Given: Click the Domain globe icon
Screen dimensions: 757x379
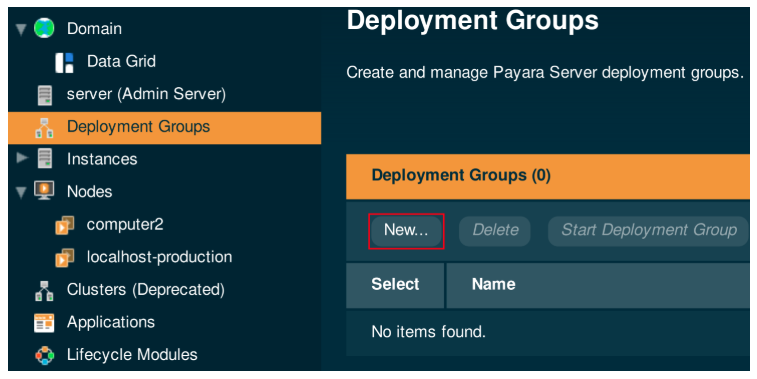Looking at the screenshot, I should pos(44,28).
